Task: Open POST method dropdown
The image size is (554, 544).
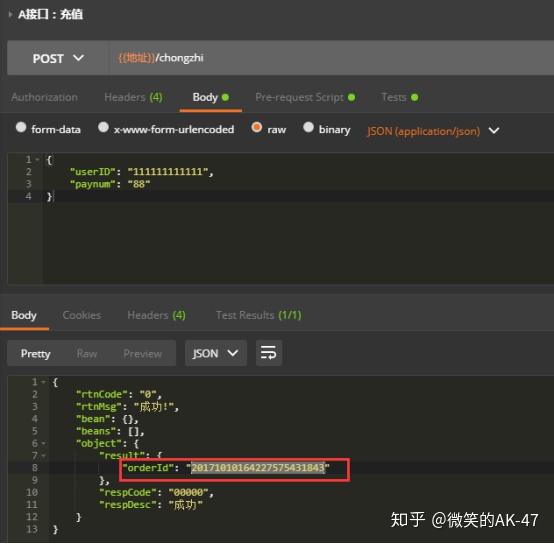Action: pyautogui.click(x=58, y=58)
